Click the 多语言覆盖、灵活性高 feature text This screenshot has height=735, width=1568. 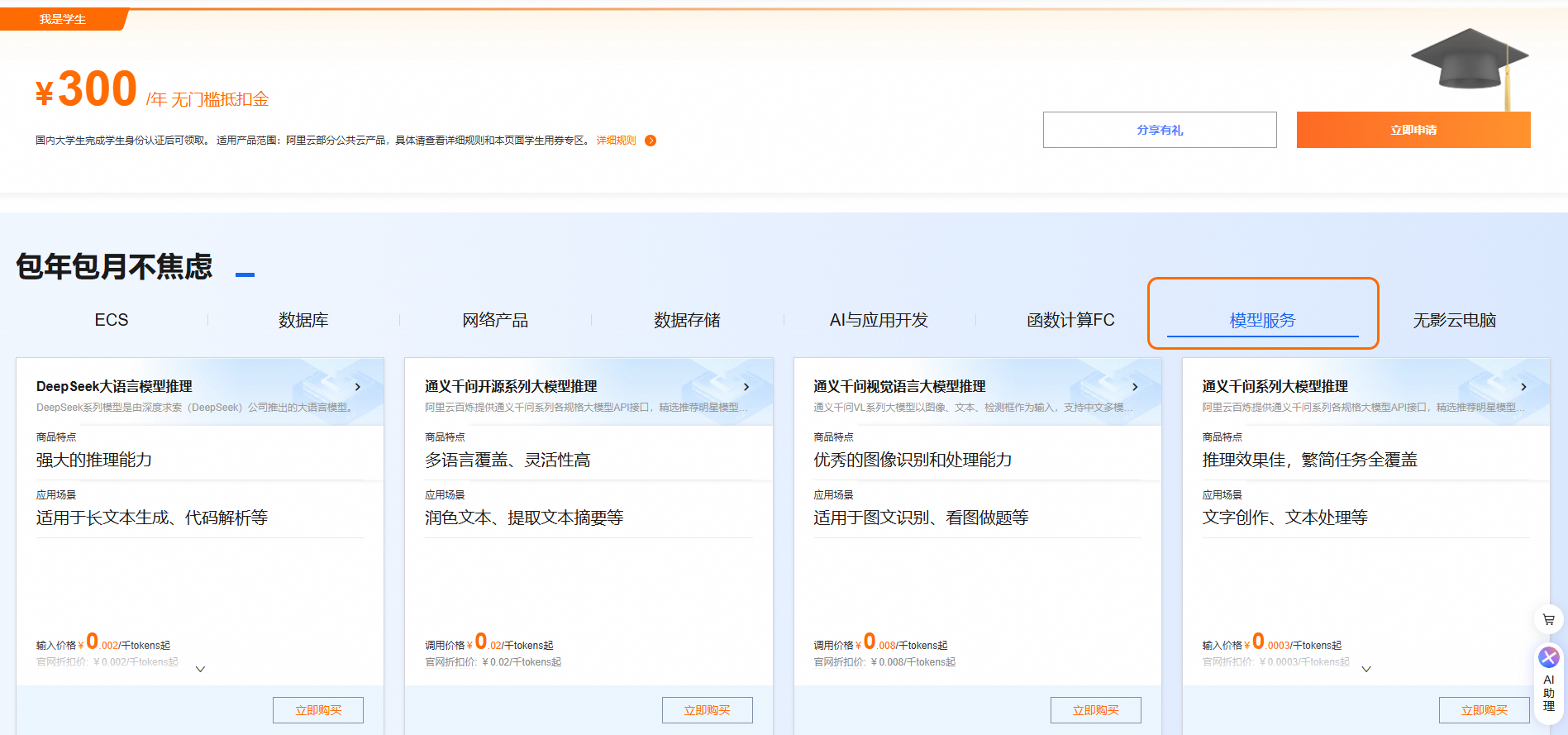pos(508,460)
